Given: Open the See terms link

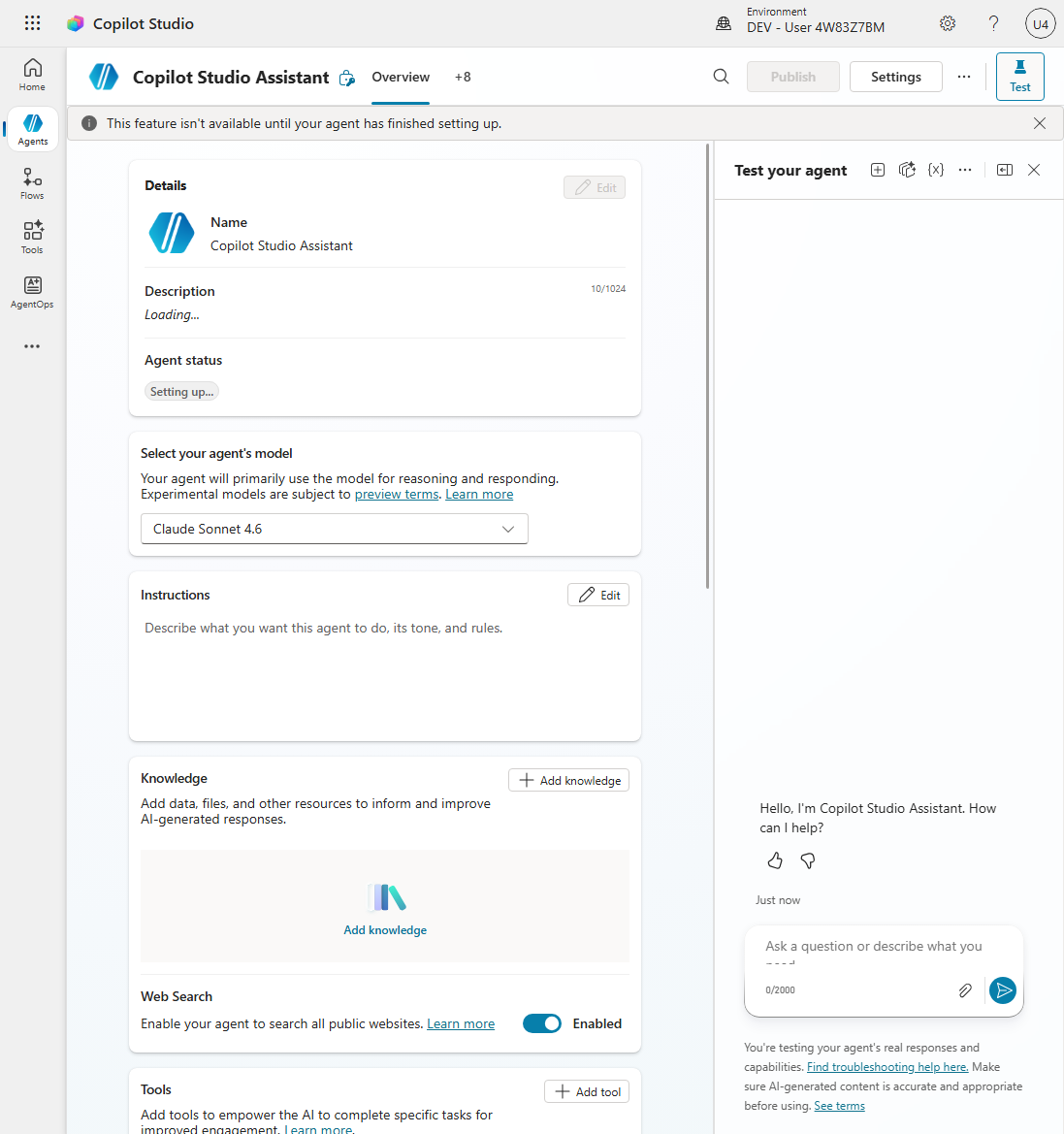Looking at the screenshot, I should [839, 1106].
